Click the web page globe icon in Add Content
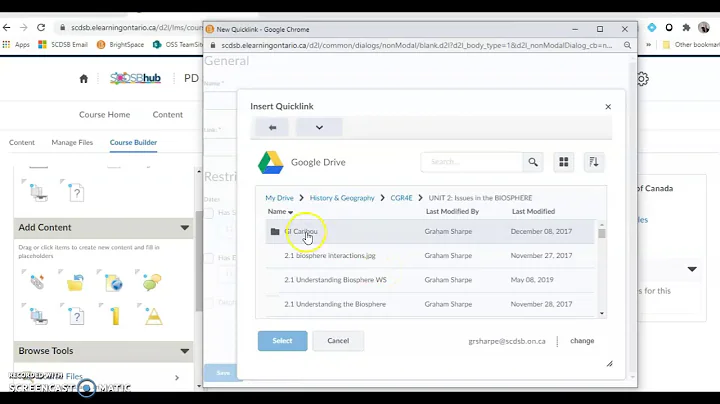The image size is (720, 404). pyautogui.click(x=113, y=282)
